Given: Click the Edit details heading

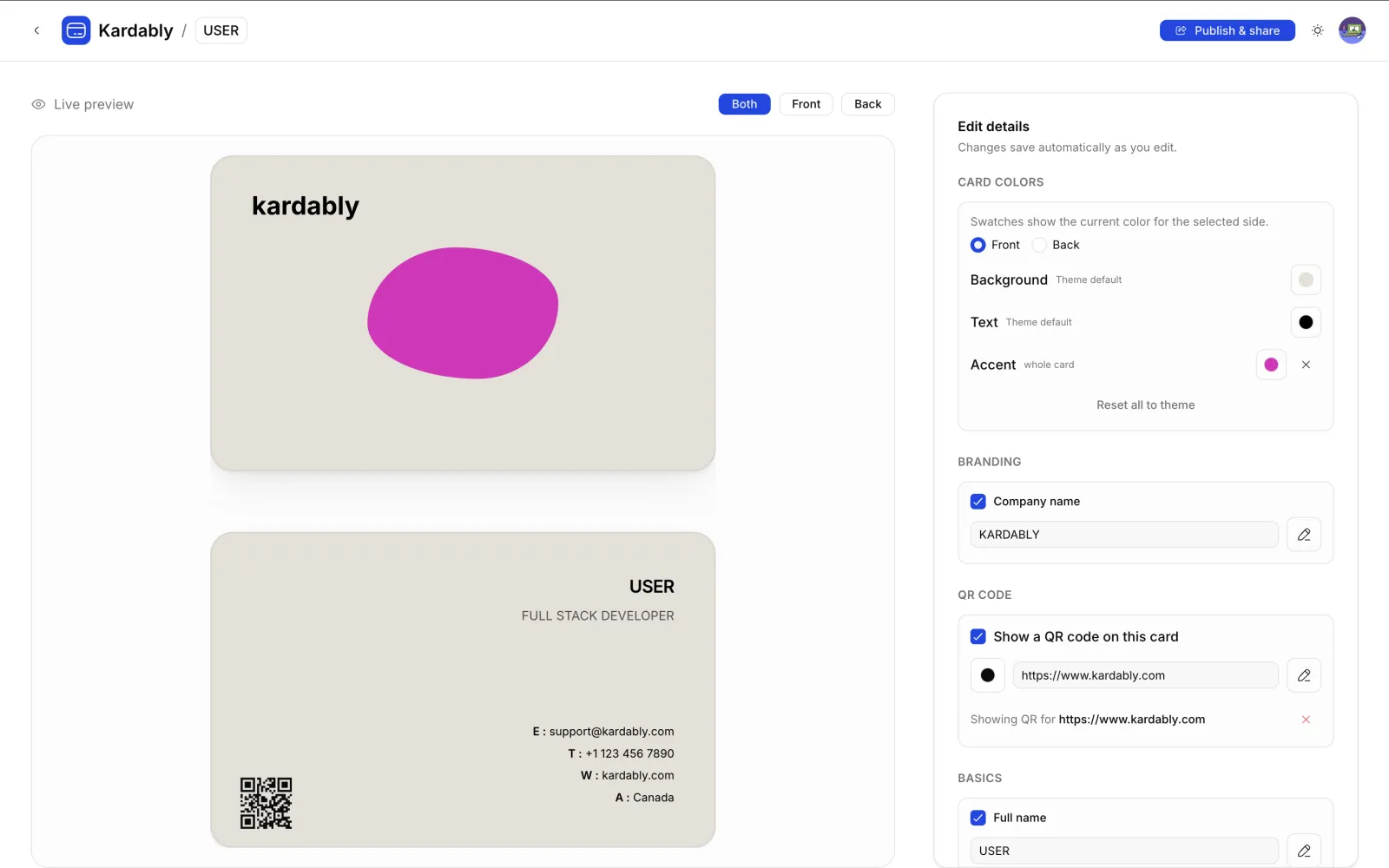Looking at the screenshot, I should click(993, 127).
